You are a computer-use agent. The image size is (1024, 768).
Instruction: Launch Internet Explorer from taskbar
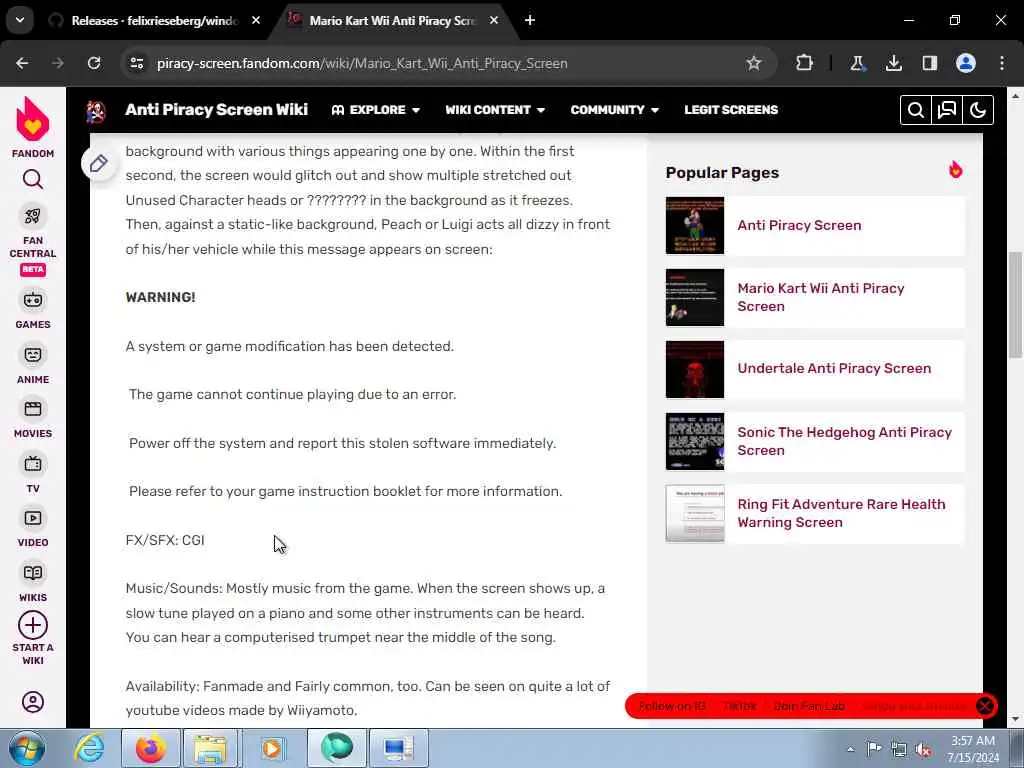(89, 749)
